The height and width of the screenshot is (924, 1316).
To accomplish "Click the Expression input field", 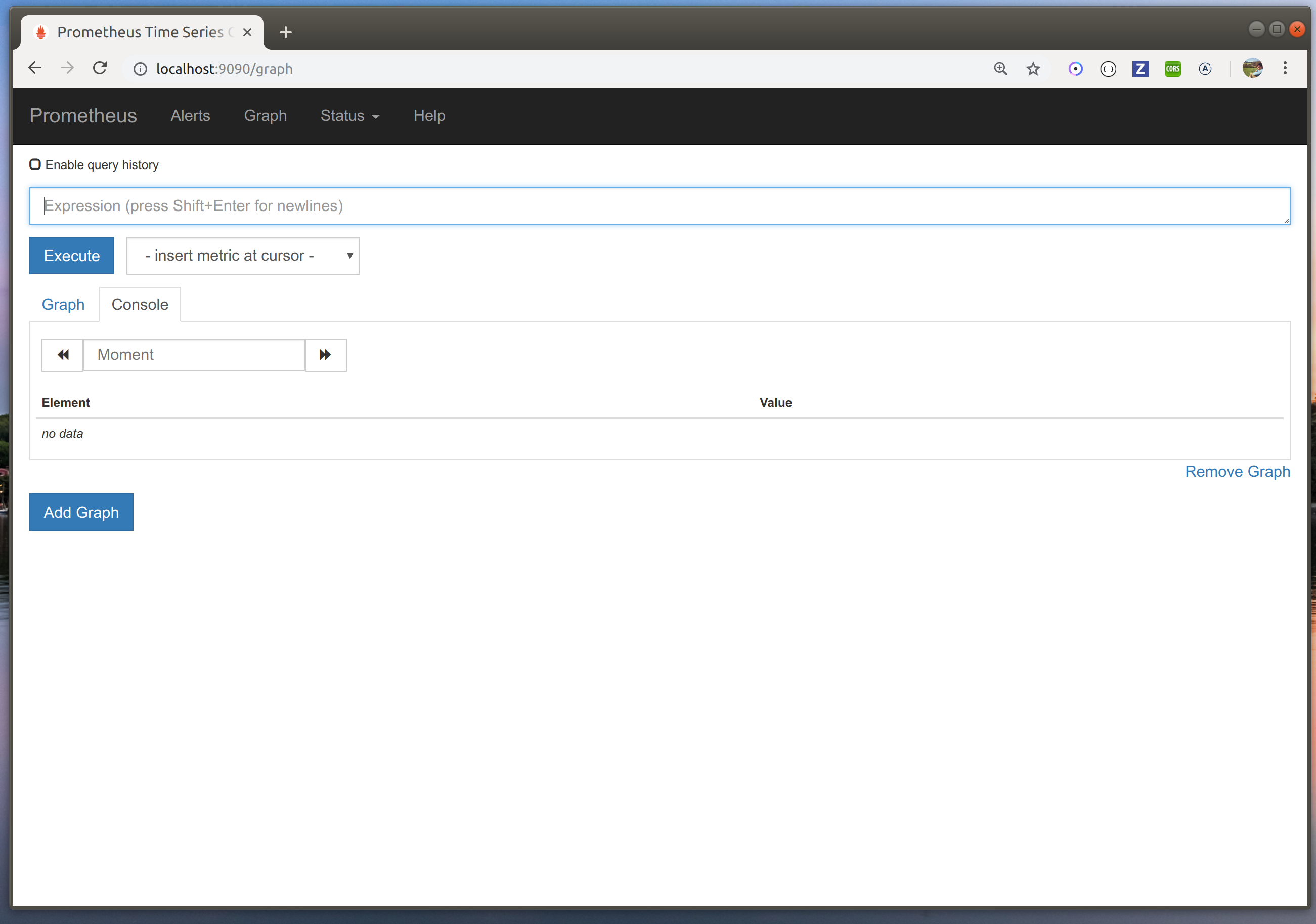I will click(659, 206).
